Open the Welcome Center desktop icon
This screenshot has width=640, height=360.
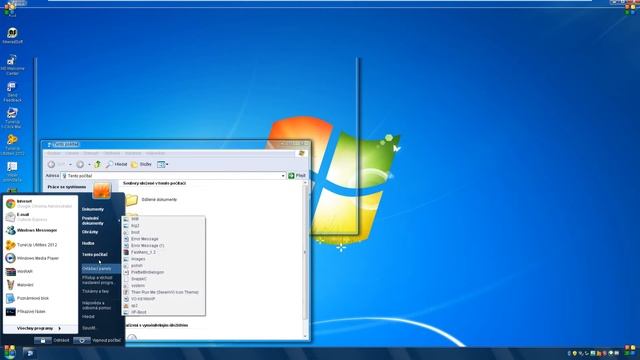coord(12,65)
